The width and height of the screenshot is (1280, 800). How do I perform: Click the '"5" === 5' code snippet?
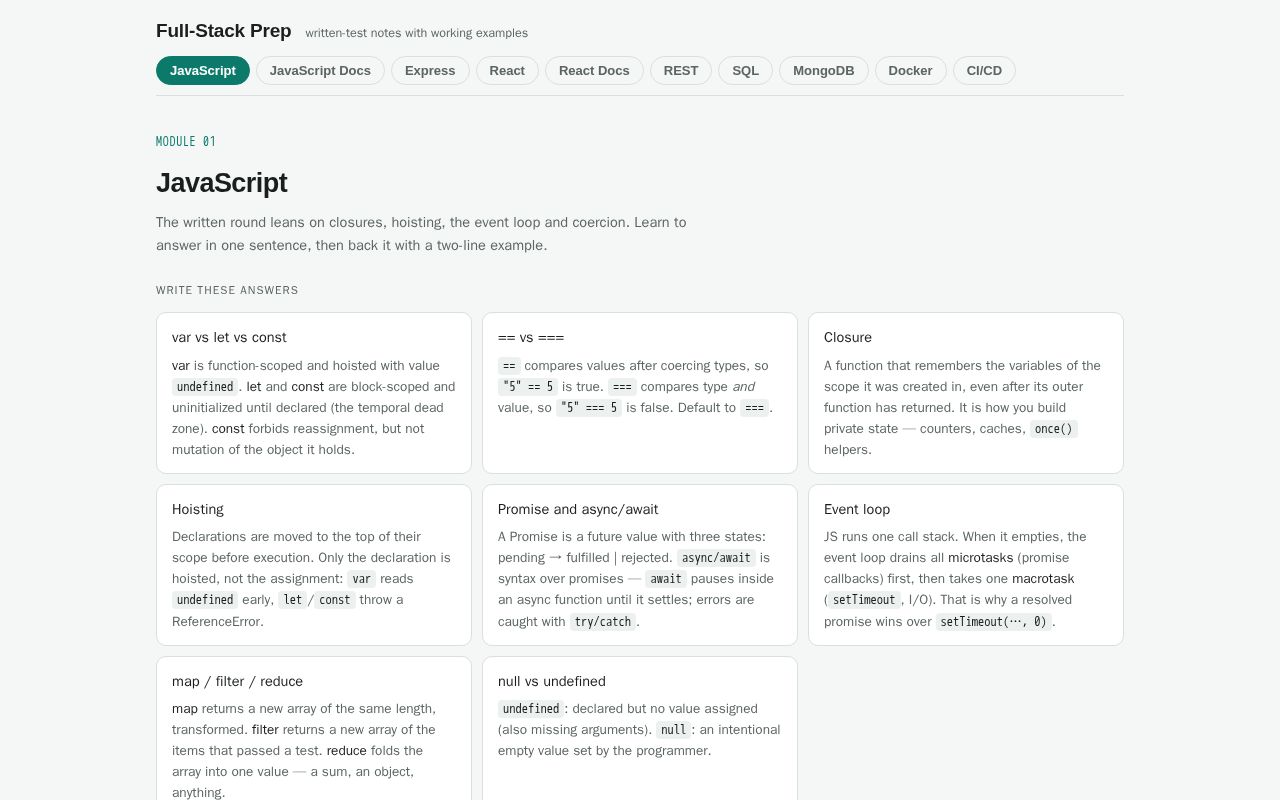pyautogui.click(x=589, y=408)
